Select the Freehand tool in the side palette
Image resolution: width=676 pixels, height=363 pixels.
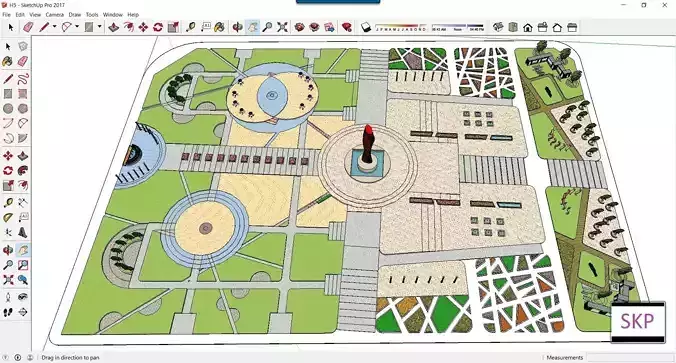23,78
